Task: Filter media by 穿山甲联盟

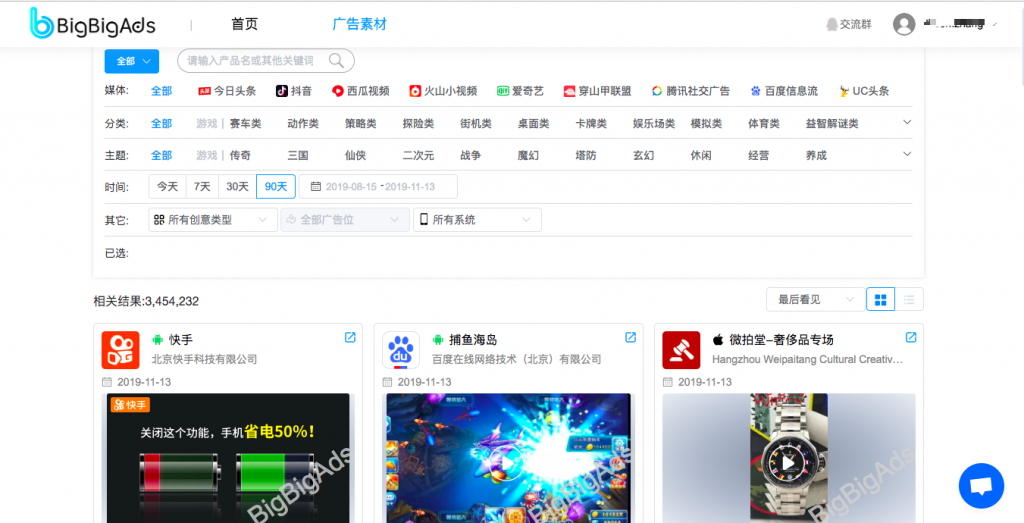Action: (x=598, y=91)
